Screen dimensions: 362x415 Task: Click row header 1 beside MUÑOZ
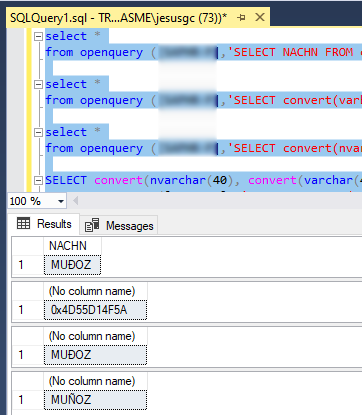click(x=28, y=400)
